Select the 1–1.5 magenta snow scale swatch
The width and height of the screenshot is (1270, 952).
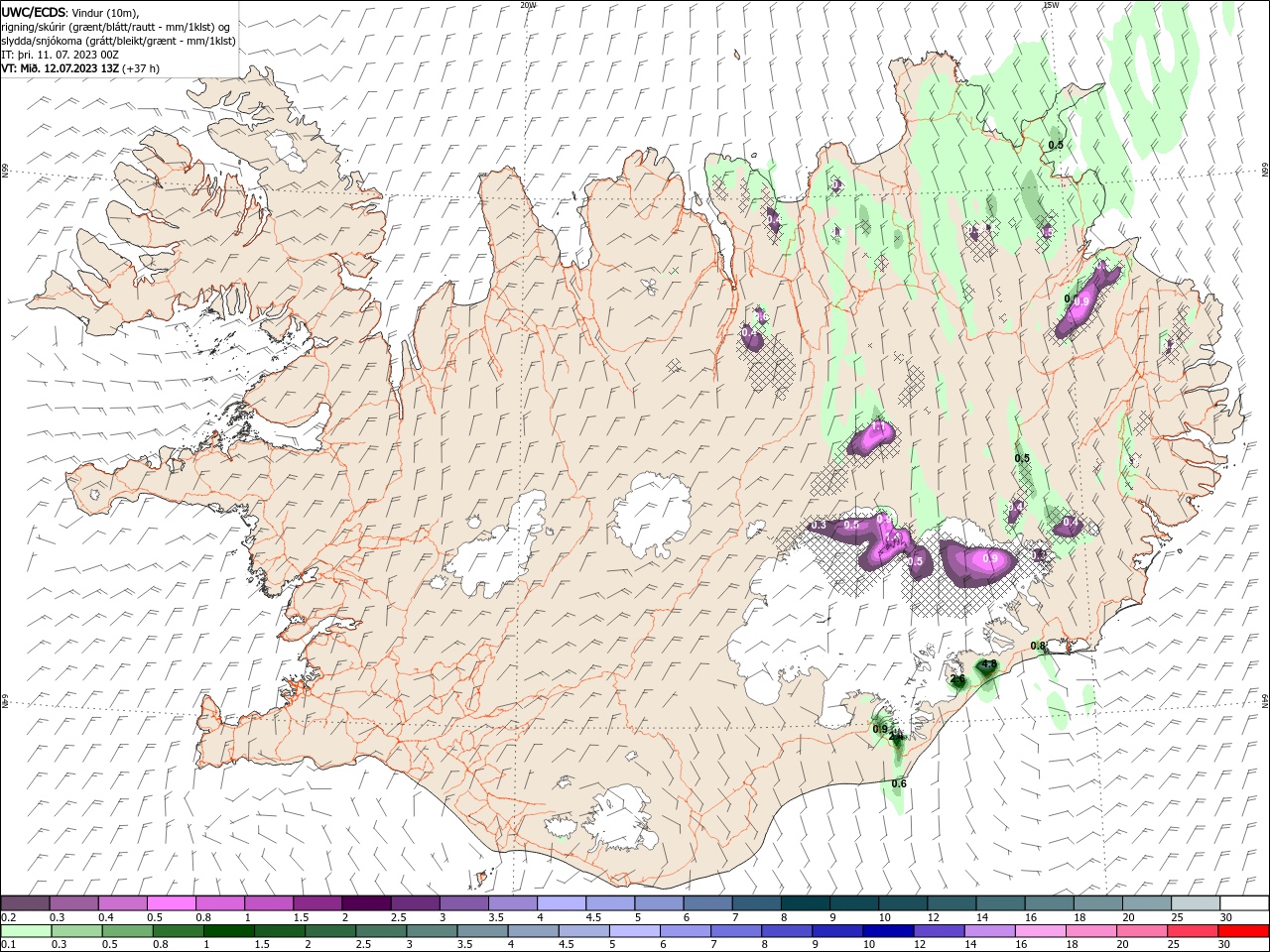pyautogui.click(x=269, y=903)
